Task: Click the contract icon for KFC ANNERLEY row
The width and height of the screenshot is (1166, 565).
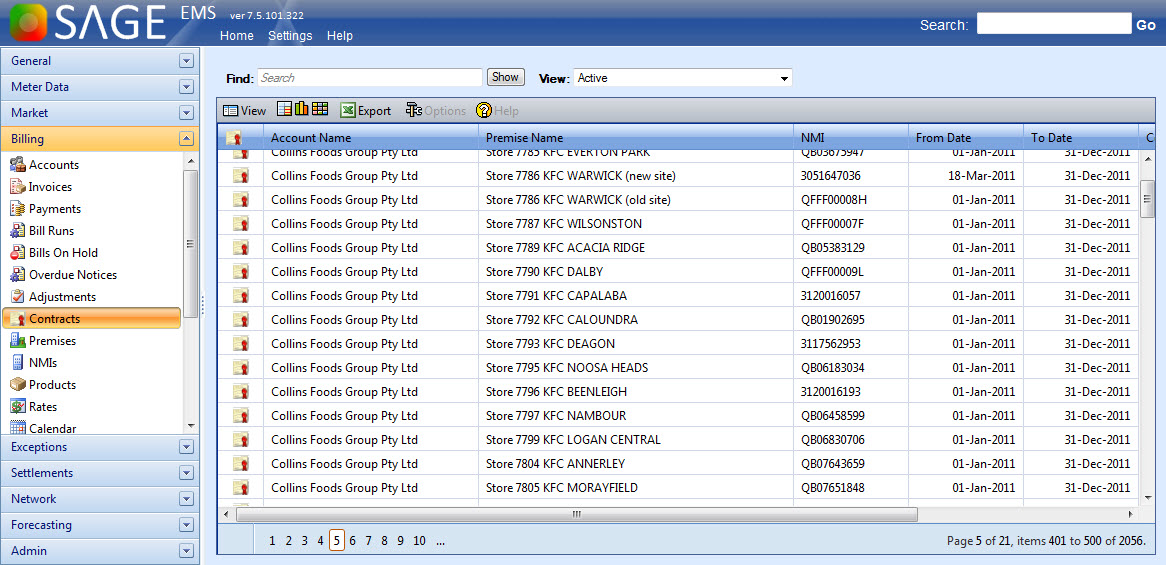Action: [x=240, y=463]
